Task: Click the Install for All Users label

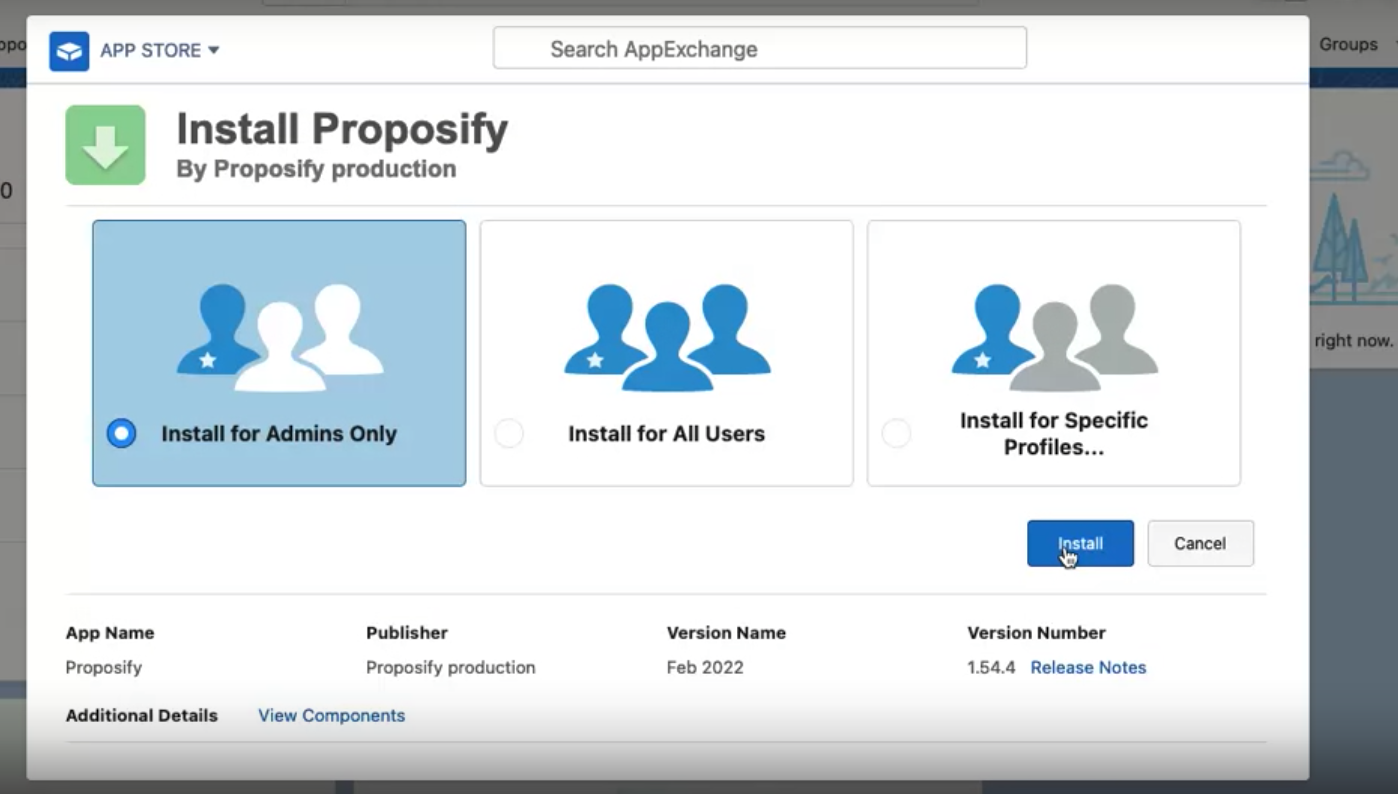Action: 666,433
